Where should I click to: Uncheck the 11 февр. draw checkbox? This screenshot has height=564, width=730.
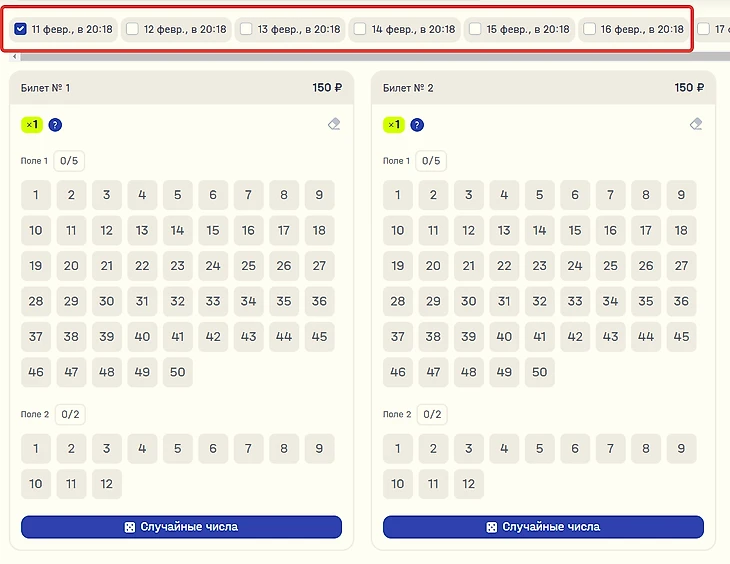tap(20, 29)
